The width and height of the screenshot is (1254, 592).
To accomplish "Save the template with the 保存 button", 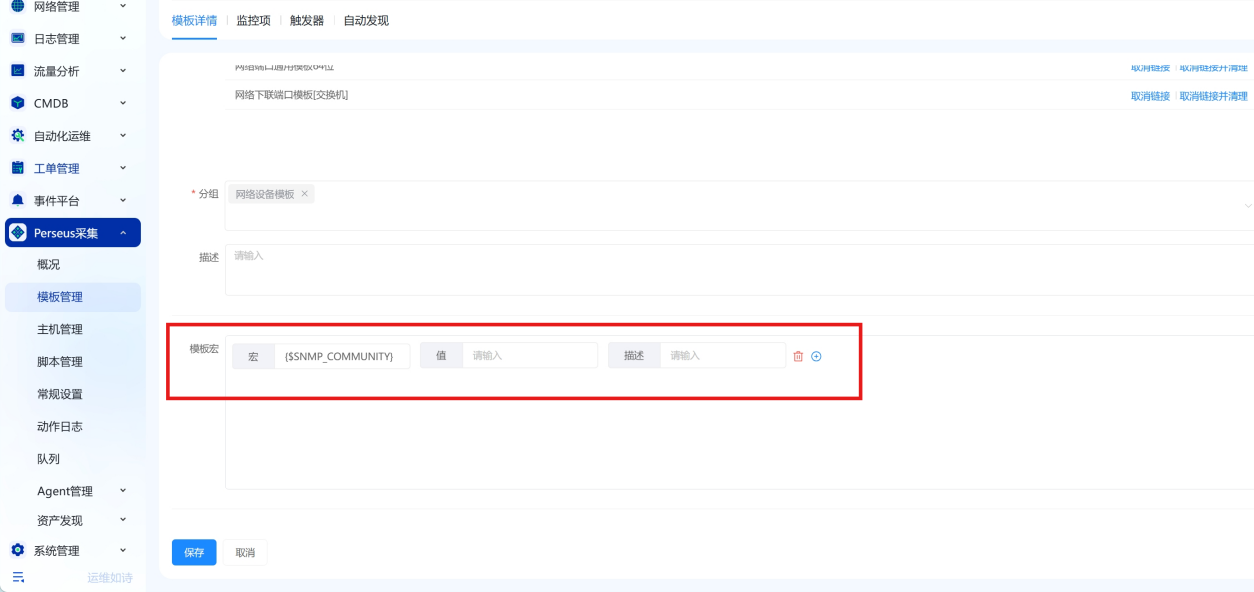I will (x=194, y=552).
